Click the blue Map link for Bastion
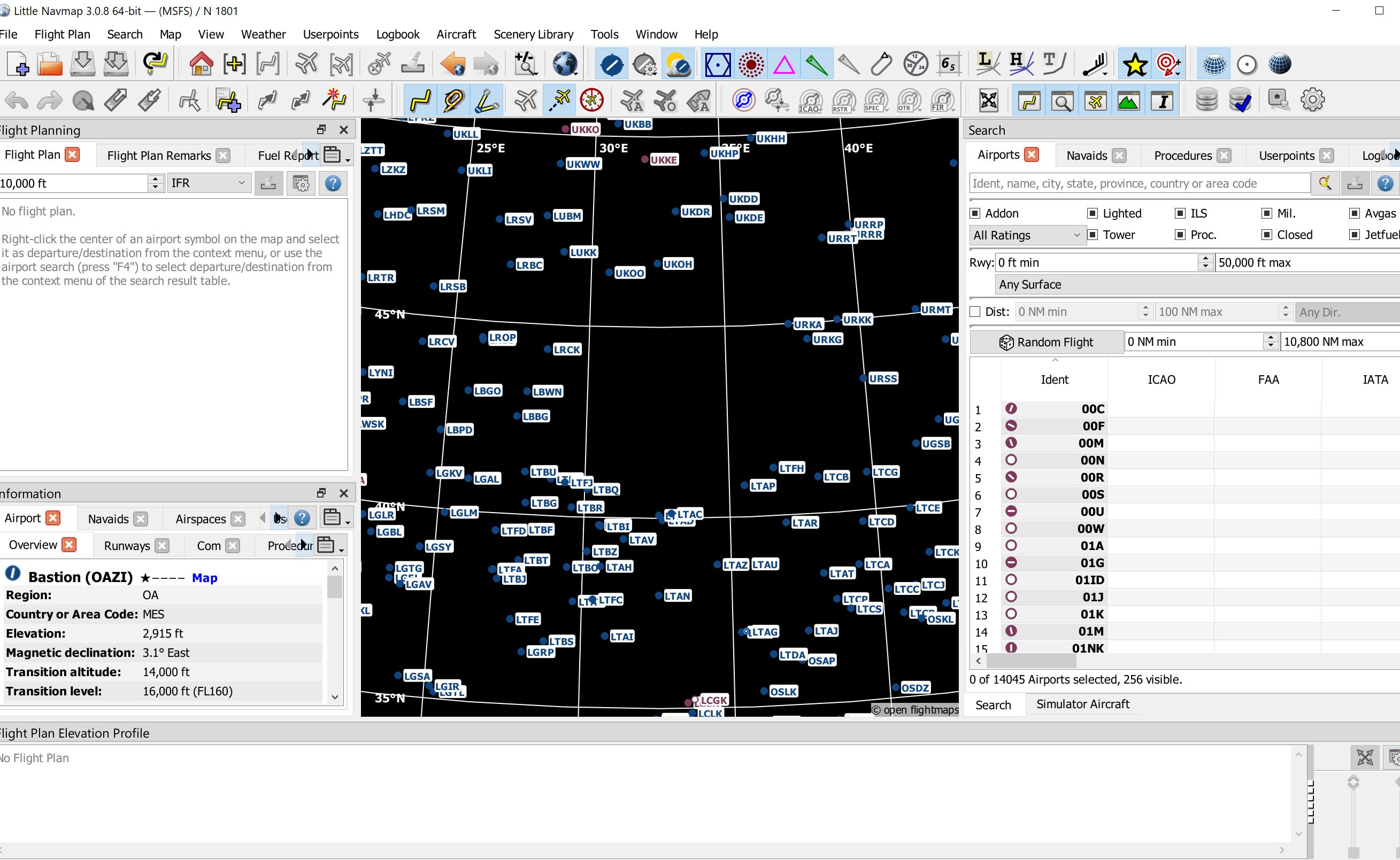 [204, 578]
